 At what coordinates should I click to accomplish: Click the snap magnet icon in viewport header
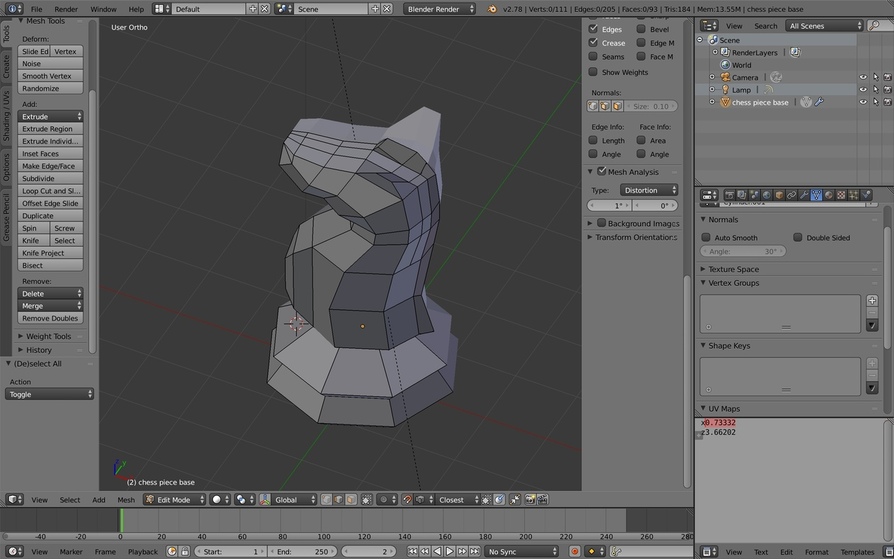click(x=407, y=500)
